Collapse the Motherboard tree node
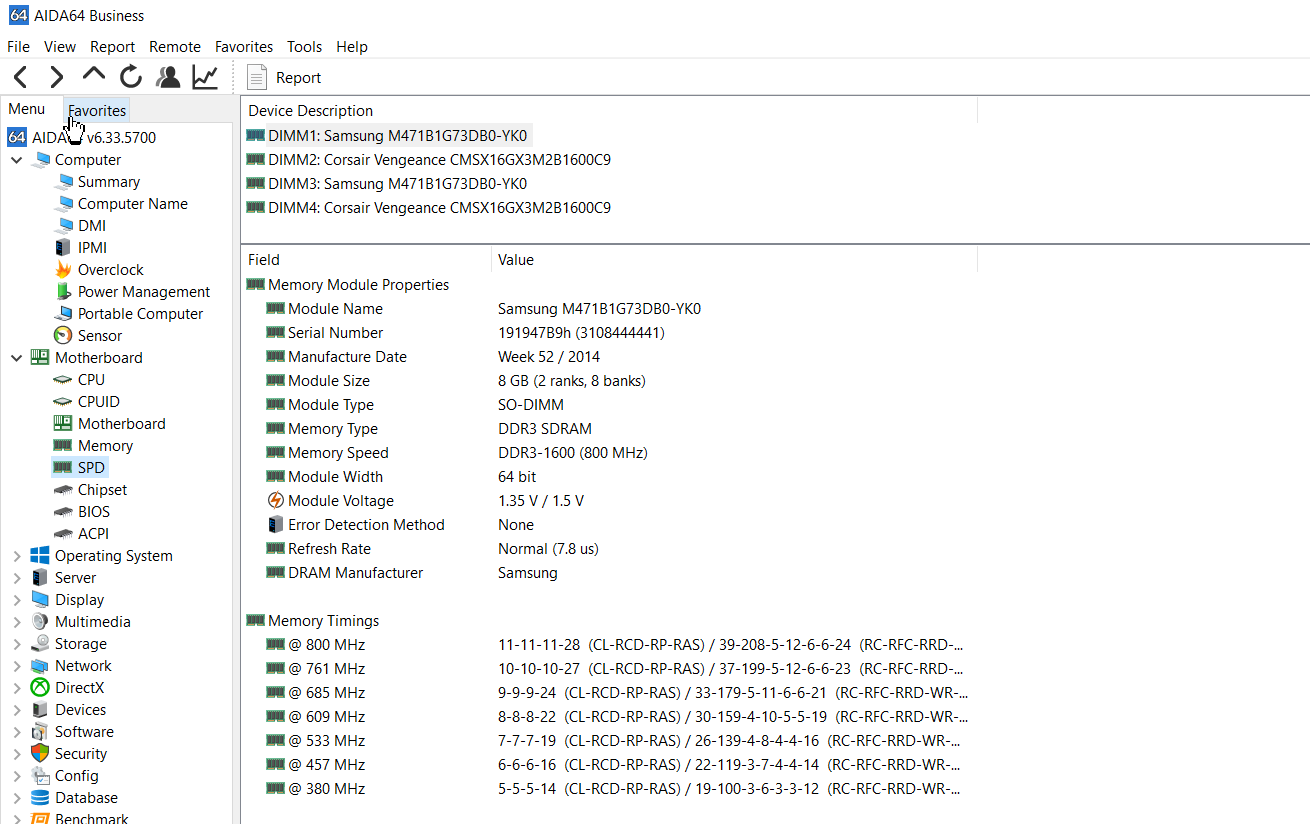Screen dimensions: 1310x824 [x=17, y=357]
